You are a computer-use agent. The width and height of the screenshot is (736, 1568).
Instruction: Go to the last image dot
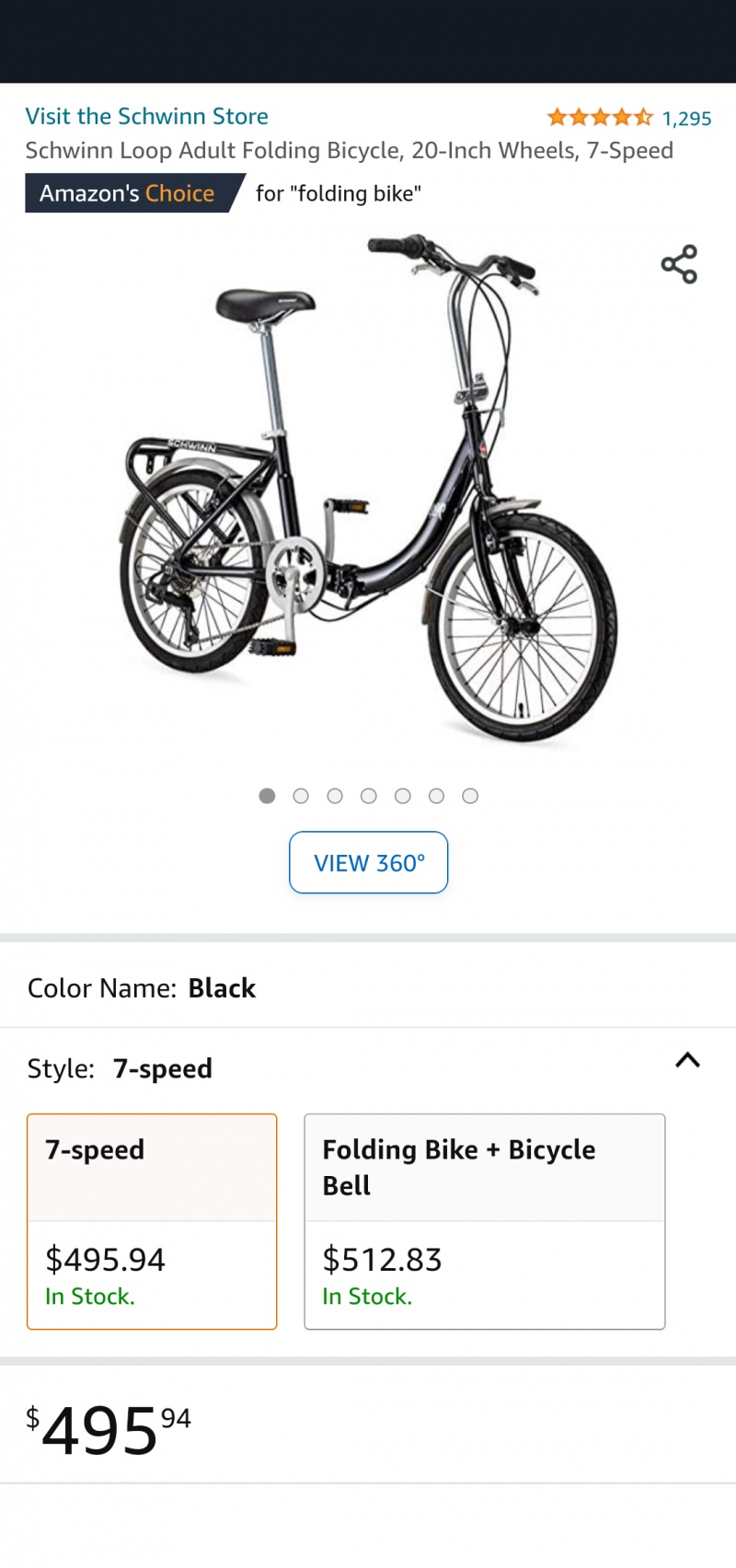point(470,796)
